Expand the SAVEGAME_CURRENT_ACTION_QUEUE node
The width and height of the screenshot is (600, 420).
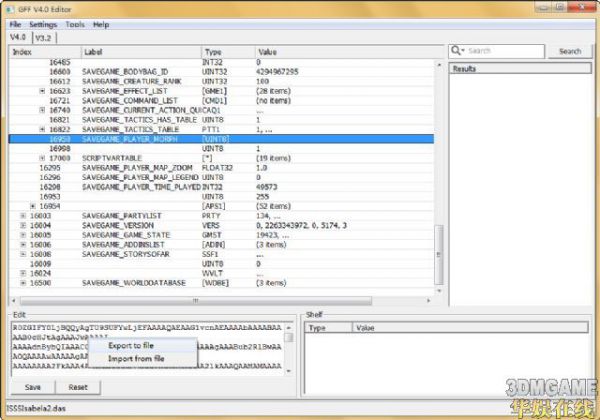pos(42,109)
